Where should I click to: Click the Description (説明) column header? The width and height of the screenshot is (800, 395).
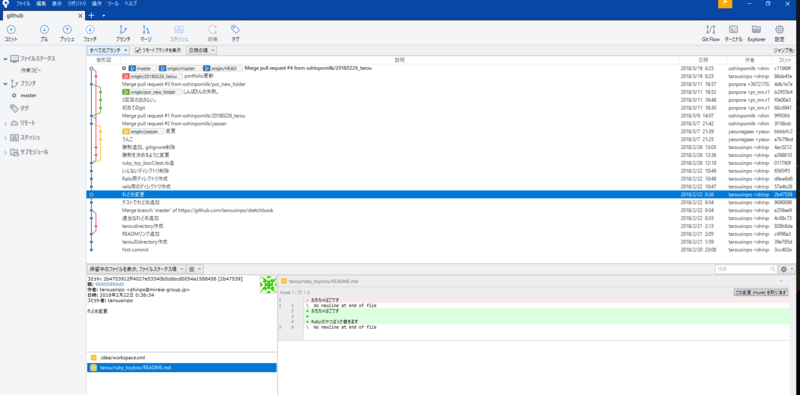click(400, 60)
